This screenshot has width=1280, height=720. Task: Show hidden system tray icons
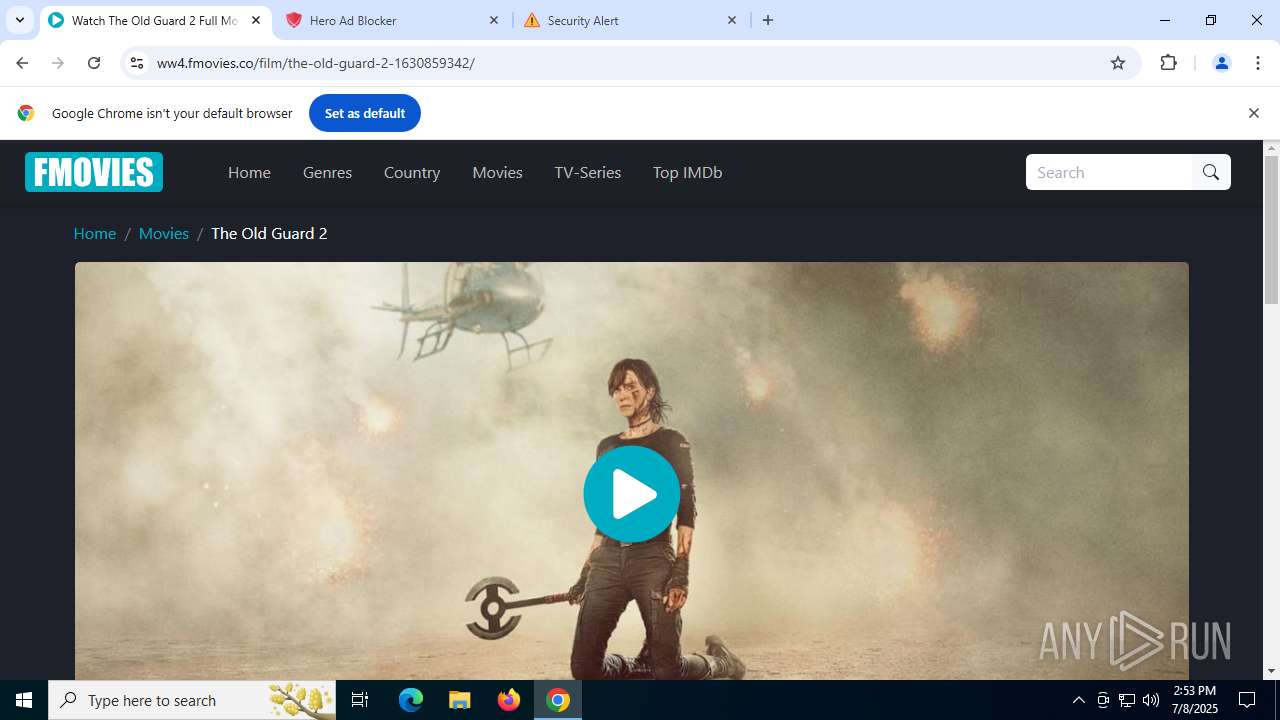pyautogui.click(x=1078, y=700)
